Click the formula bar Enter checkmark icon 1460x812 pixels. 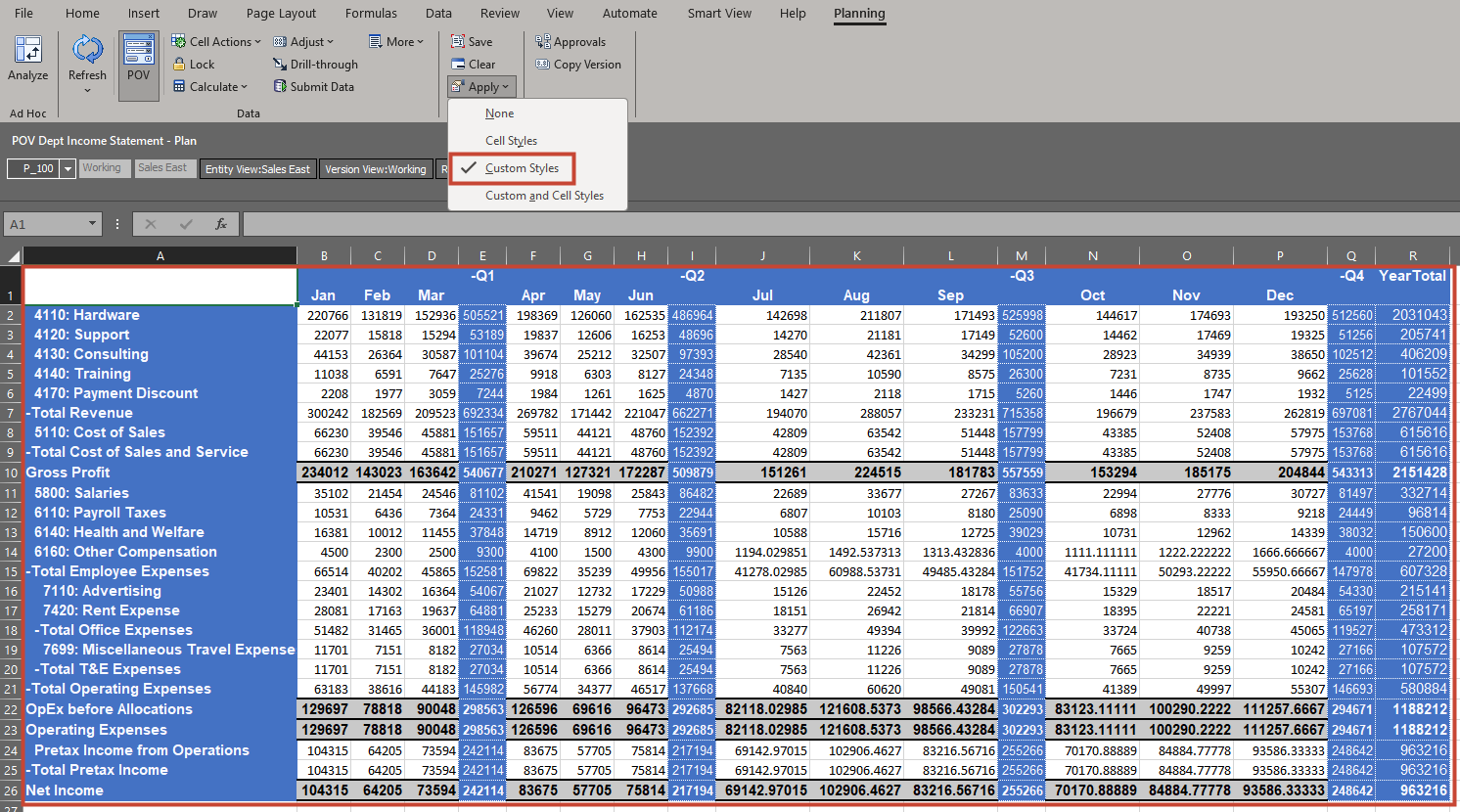click(x=186, y=224)
